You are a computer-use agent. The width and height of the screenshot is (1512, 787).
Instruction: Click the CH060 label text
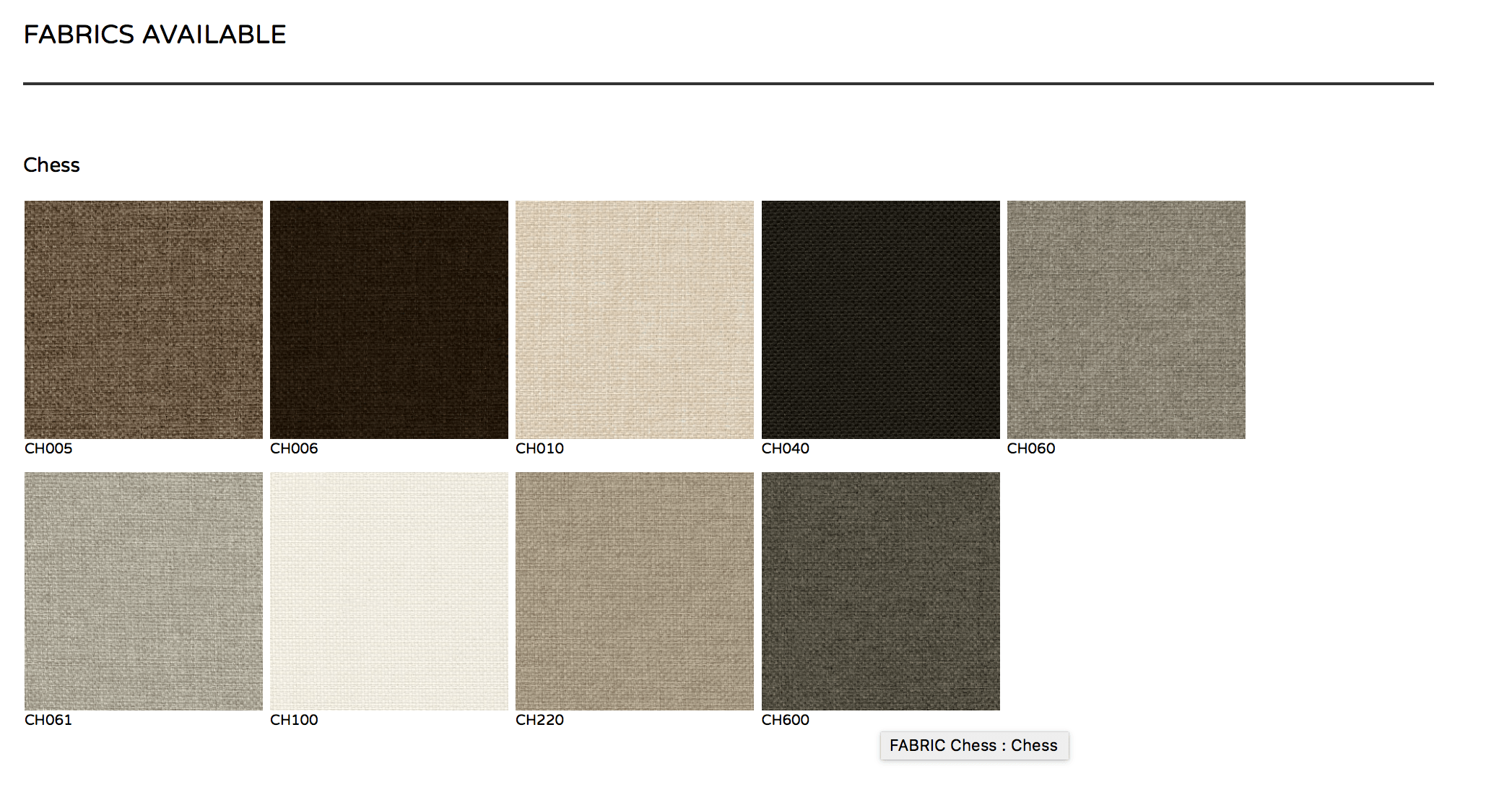1030,448
